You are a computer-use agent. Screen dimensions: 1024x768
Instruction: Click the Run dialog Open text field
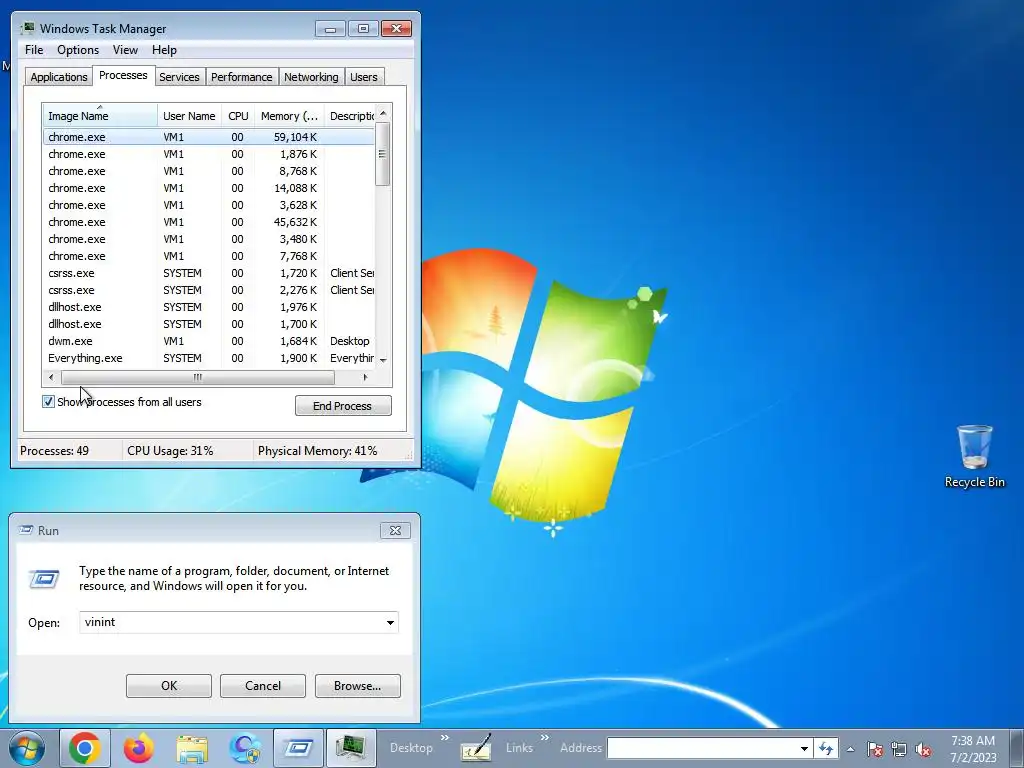coord(231,622)
